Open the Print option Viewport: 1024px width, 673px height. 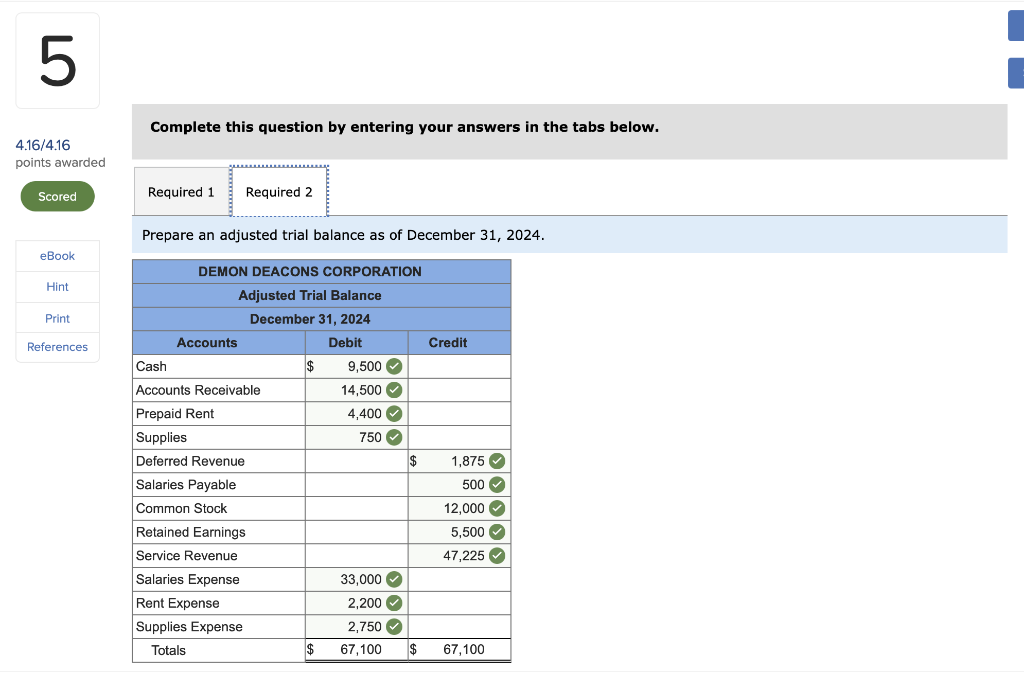(57, 317)
